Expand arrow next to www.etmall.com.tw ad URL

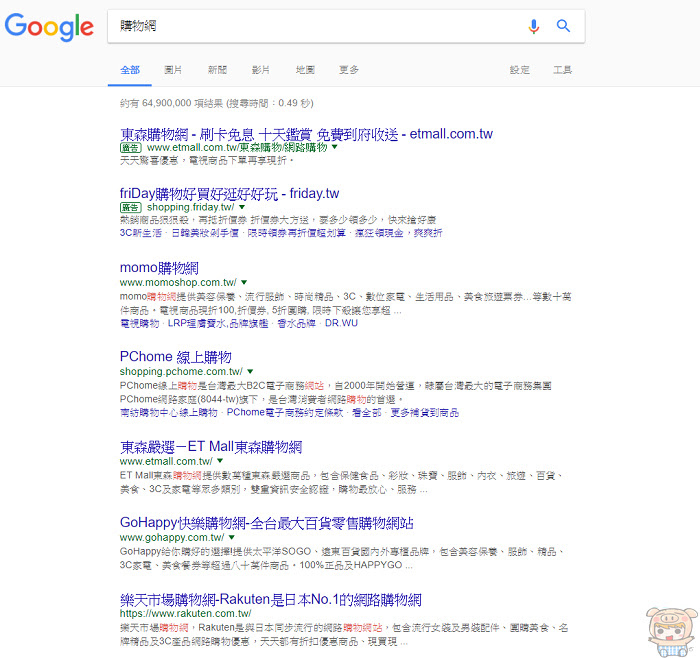tap(335, 146)
